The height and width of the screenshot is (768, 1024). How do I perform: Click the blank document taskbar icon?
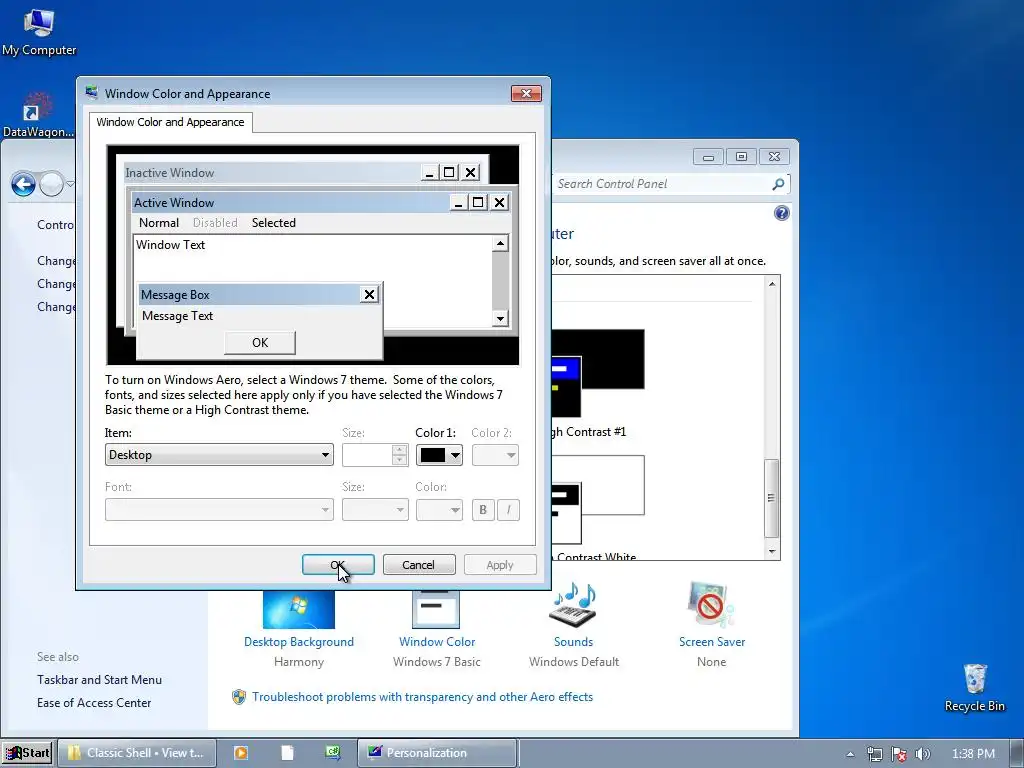tap(287, 752)
